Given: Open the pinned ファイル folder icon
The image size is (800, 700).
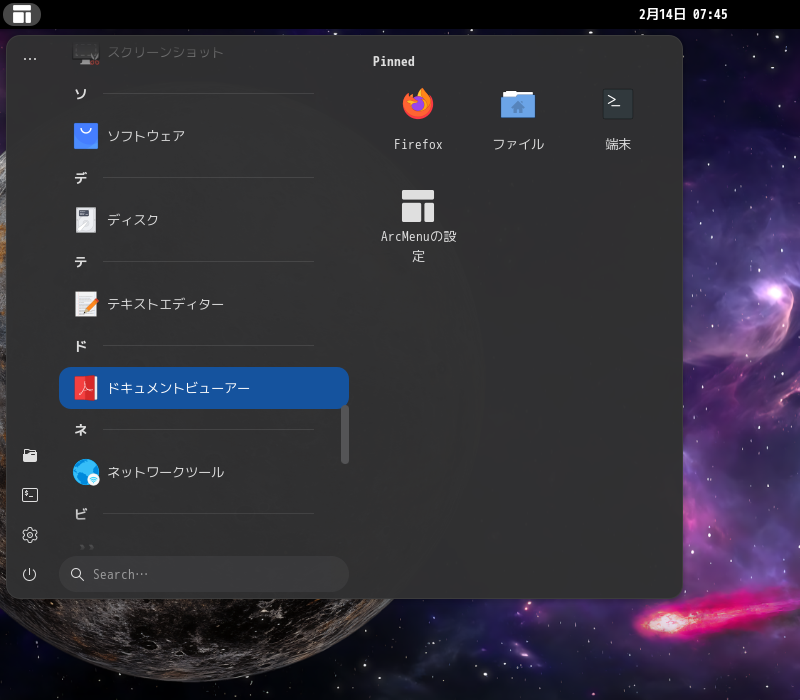Looking at the screenshot, I should point(518,104).
